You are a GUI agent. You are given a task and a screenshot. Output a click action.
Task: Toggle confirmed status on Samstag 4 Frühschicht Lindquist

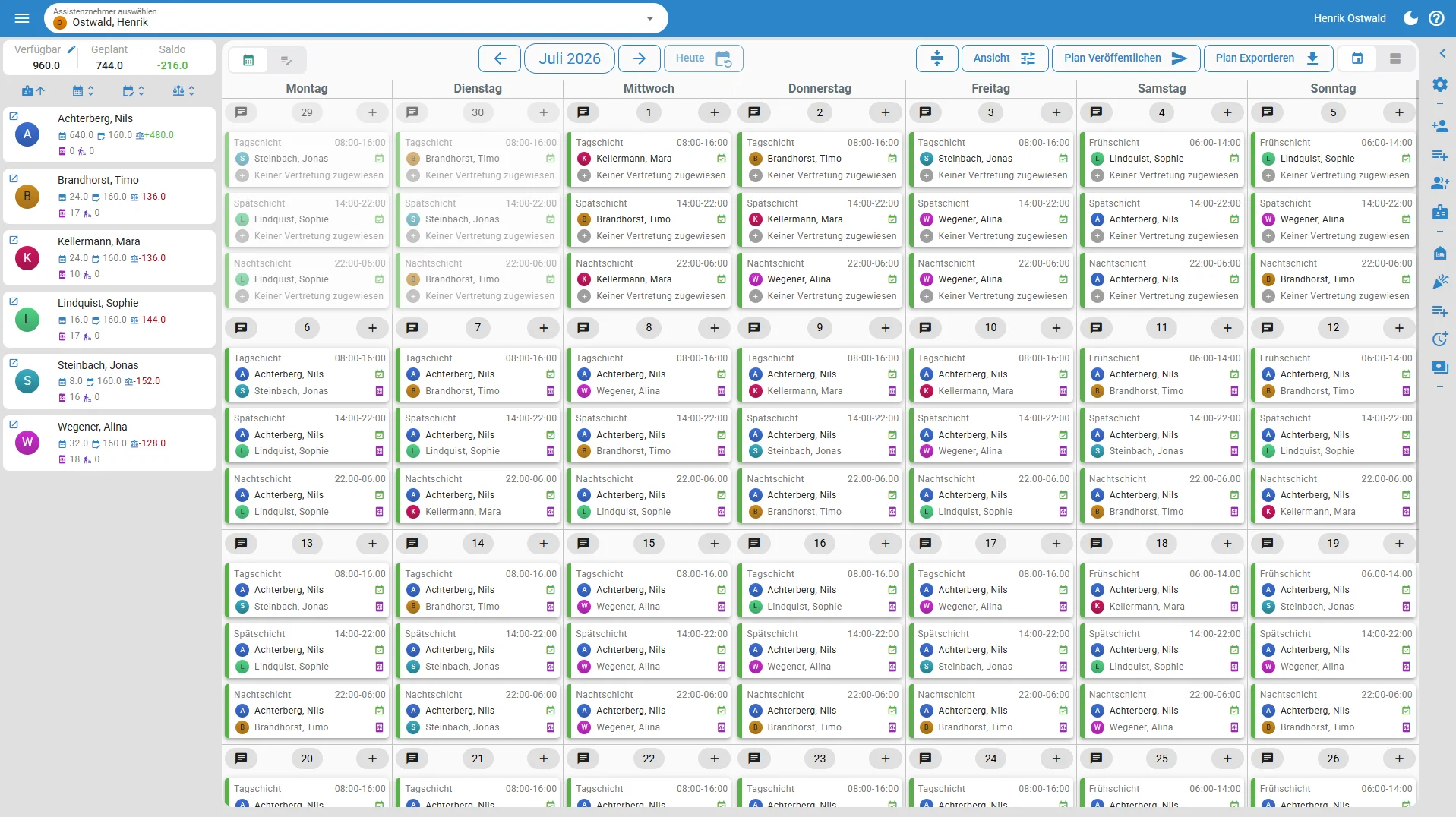pos(1234,159)
